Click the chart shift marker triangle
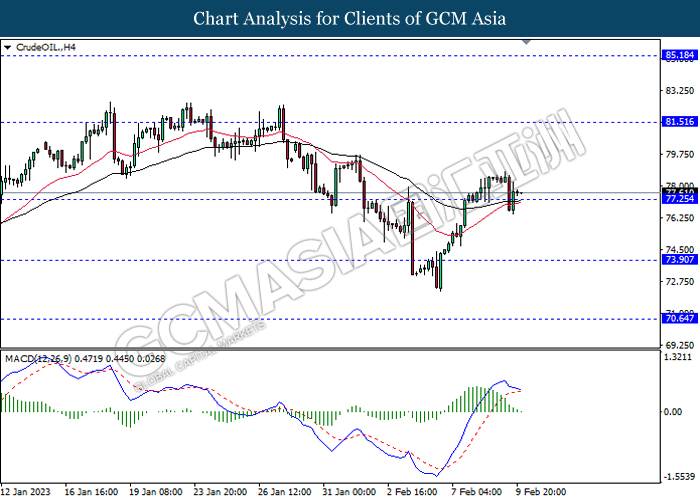The height and width of the screenshot is (500, 700). click(526, 42)
